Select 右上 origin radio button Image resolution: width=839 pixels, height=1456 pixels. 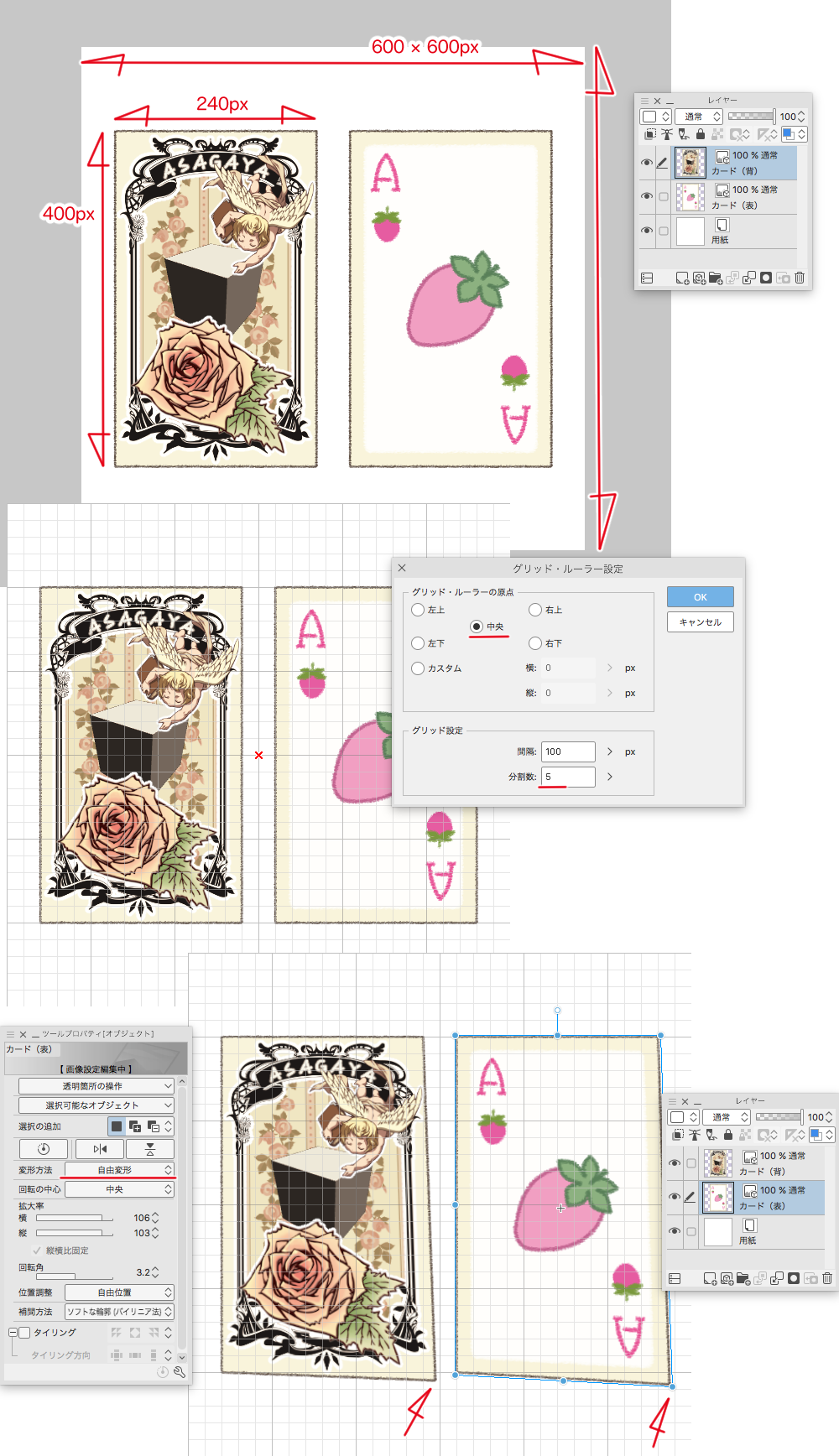pos(535,610)
